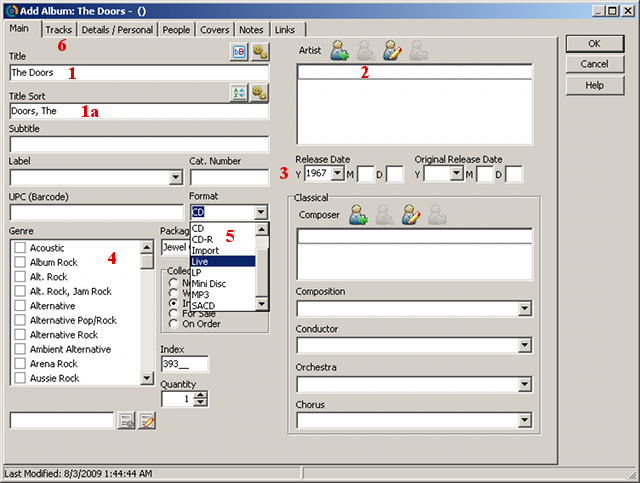Viewport: 640px width, 483px height.
Task: Click the greyed icon after add composer
Action: click(x=384, y=215)
